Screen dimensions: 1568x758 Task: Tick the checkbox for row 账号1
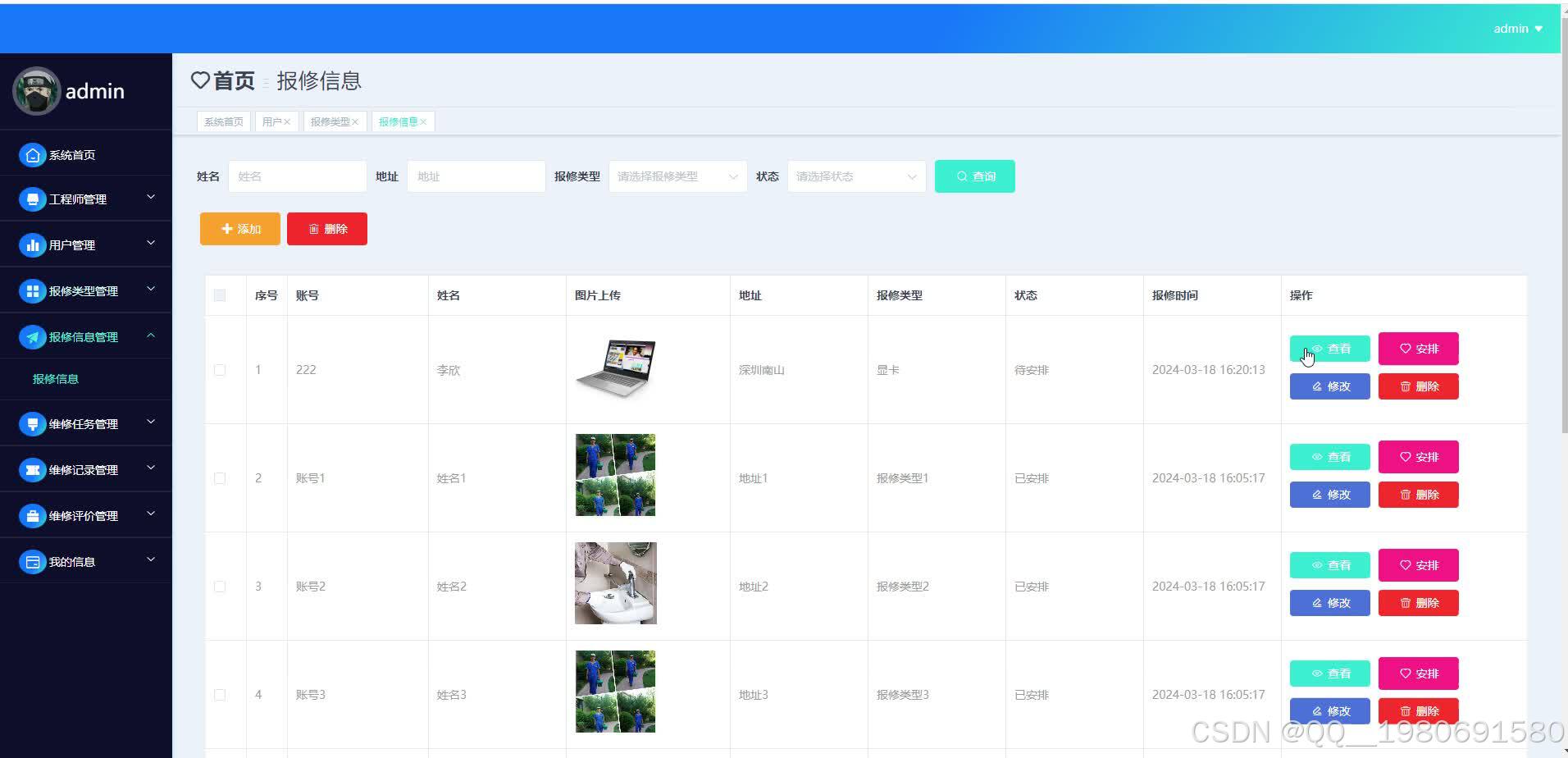click(x=219, y=477)
